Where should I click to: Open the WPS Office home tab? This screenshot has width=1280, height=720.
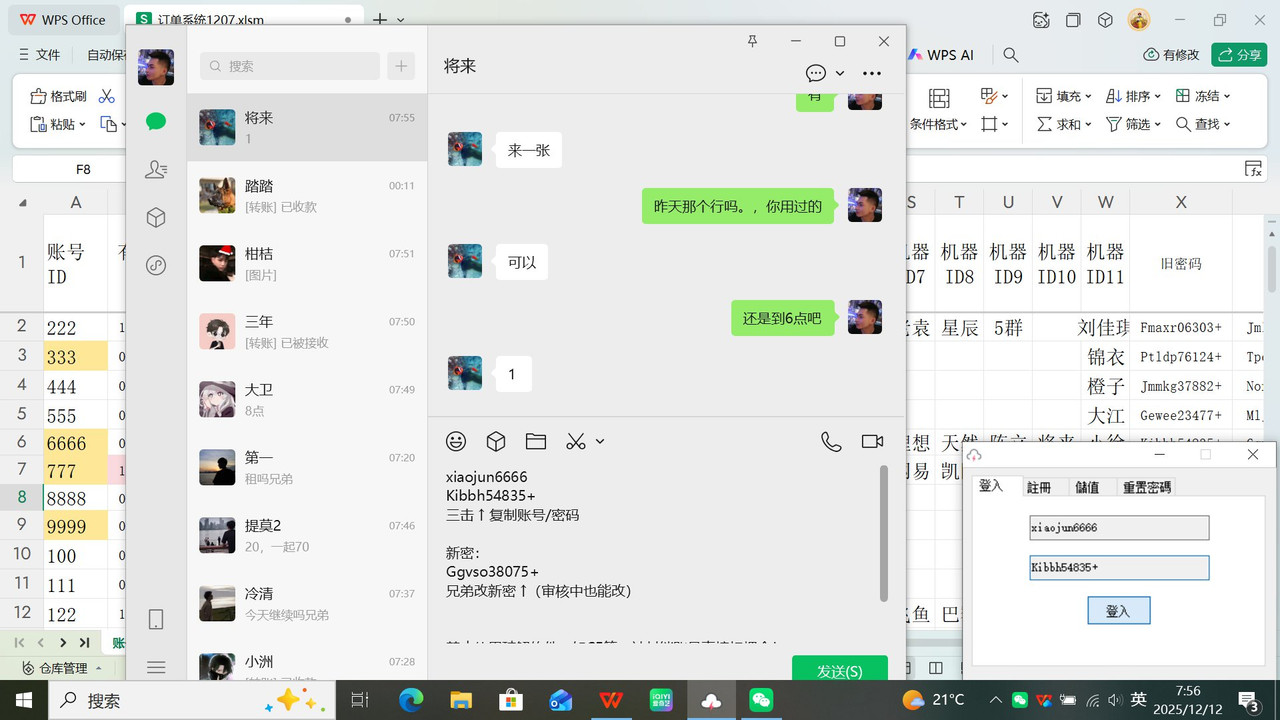63,19
